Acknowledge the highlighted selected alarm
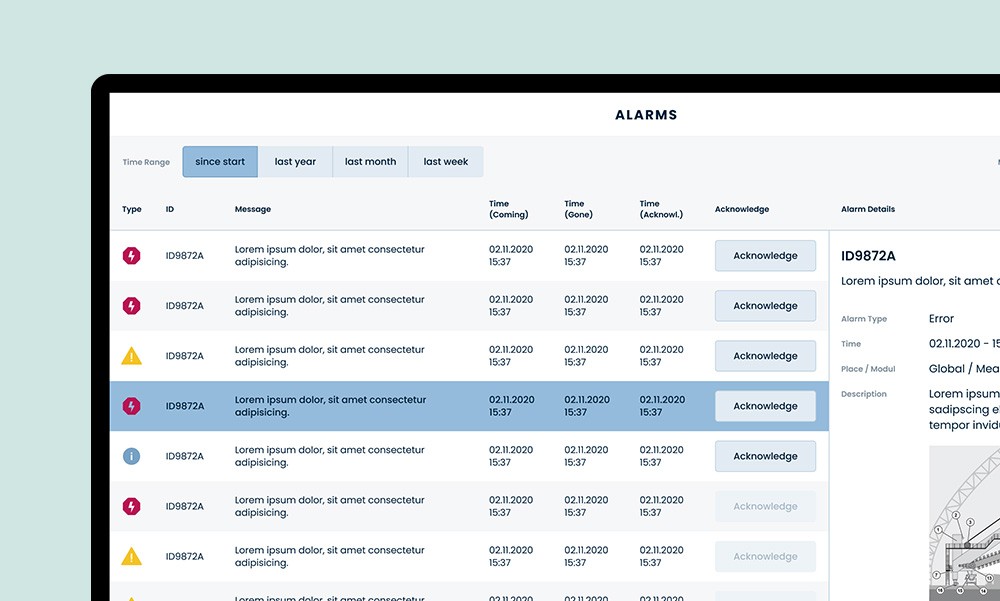The height and width of the screenshot is (601, 1000). (x=765, y=406)
